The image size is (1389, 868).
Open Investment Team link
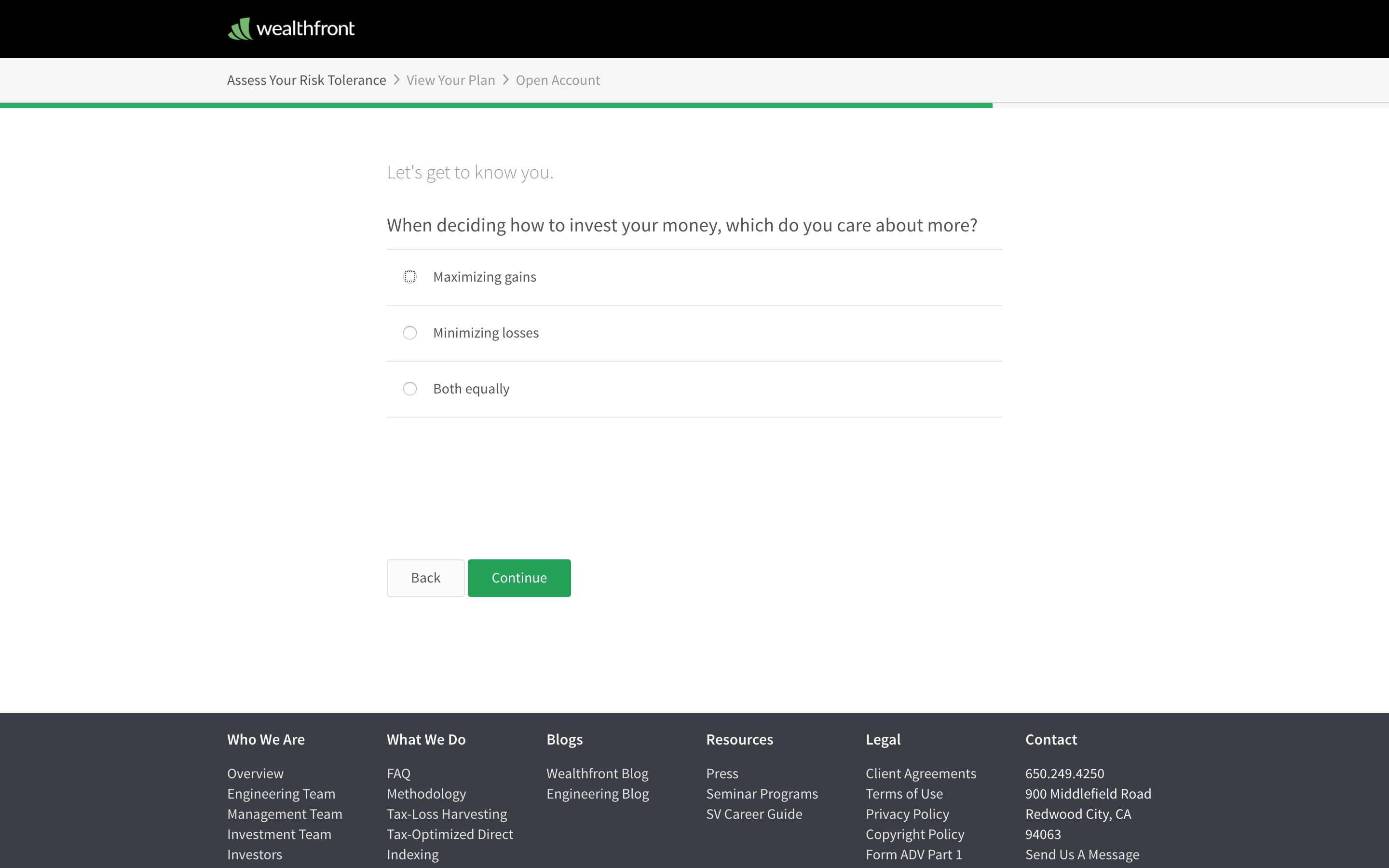(280, 834)
